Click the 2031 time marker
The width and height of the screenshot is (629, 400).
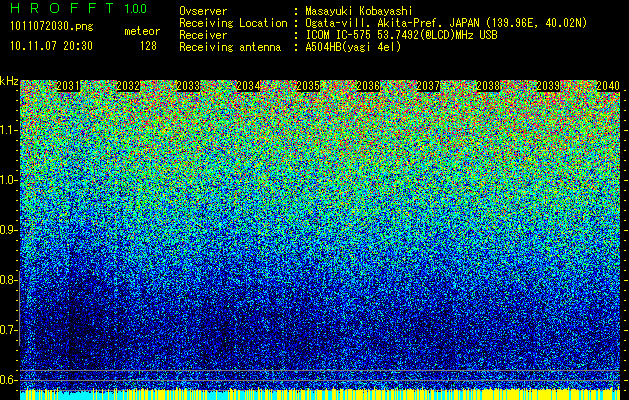tap(68, 86)
